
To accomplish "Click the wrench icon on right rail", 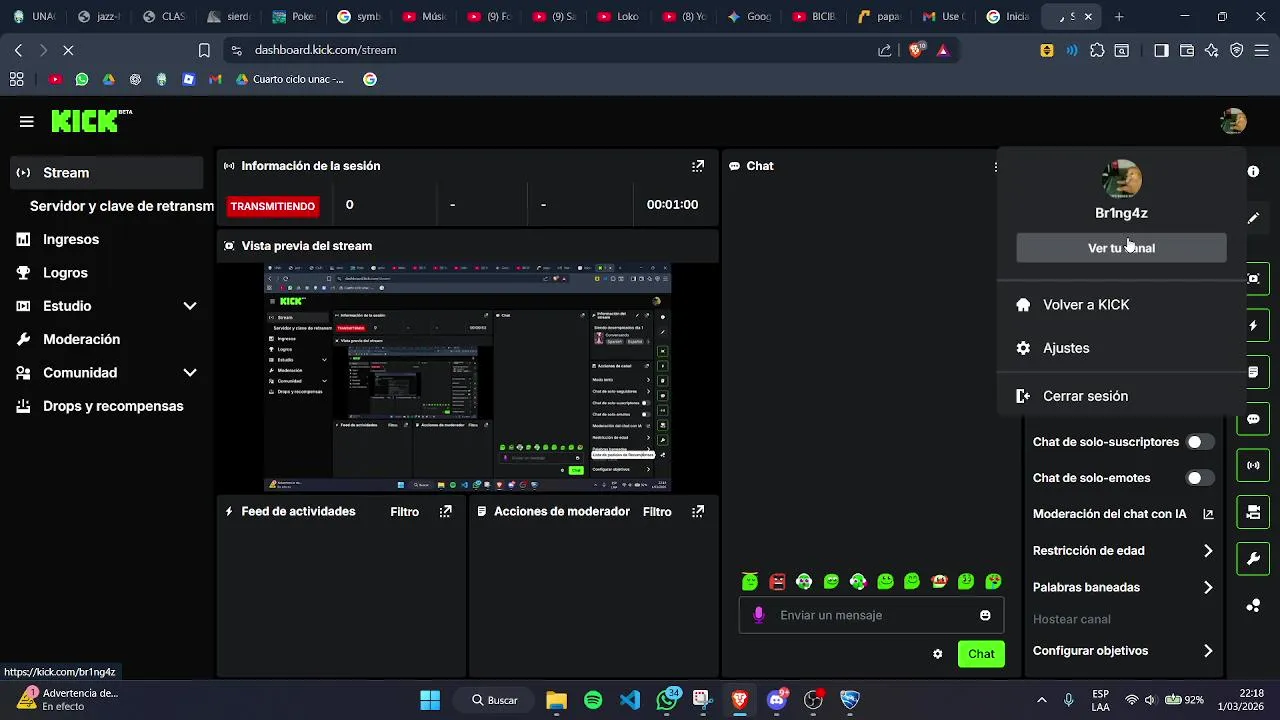I will (x=1253, y=559).
